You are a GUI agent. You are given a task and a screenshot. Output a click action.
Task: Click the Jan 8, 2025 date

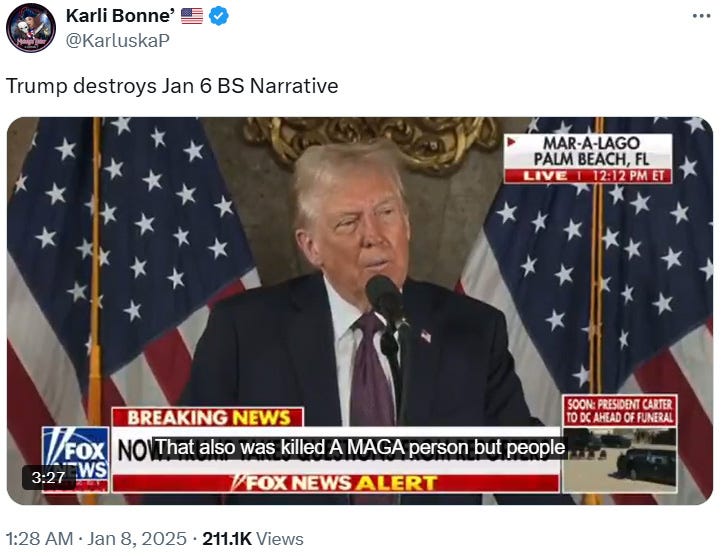tap(136, 538)
